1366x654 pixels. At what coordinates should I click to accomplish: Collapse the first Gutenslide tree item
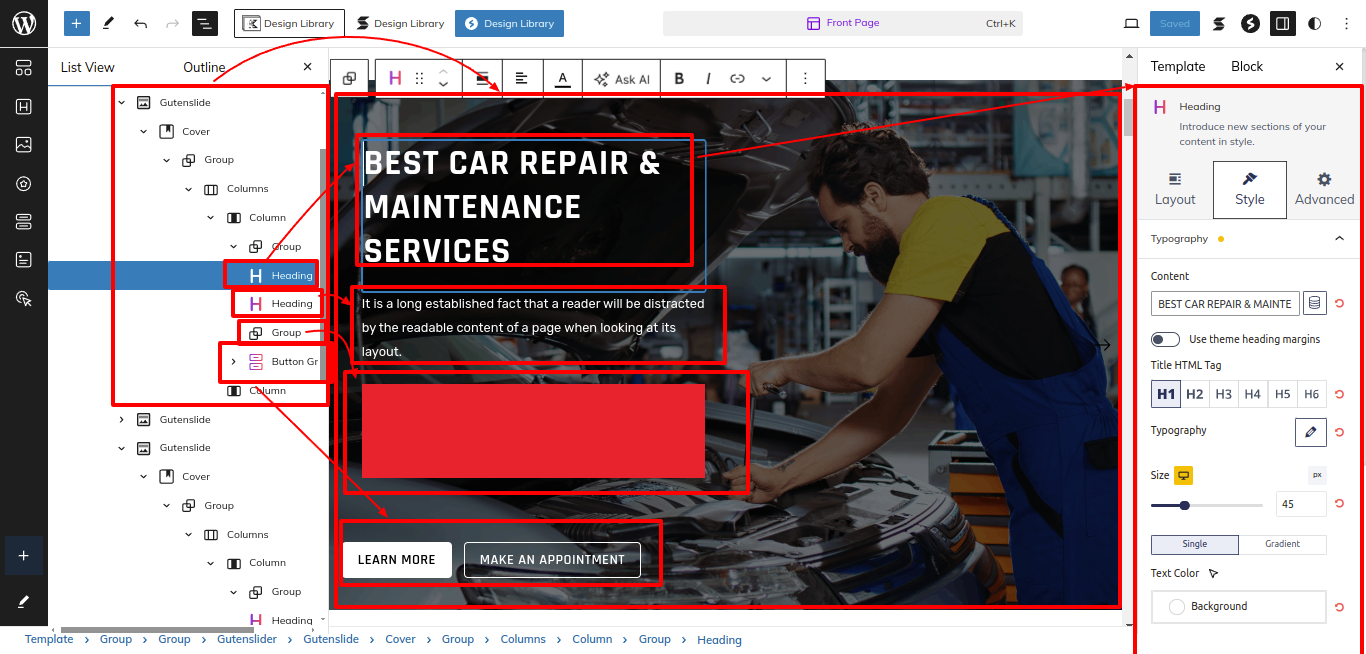(122, 102)
